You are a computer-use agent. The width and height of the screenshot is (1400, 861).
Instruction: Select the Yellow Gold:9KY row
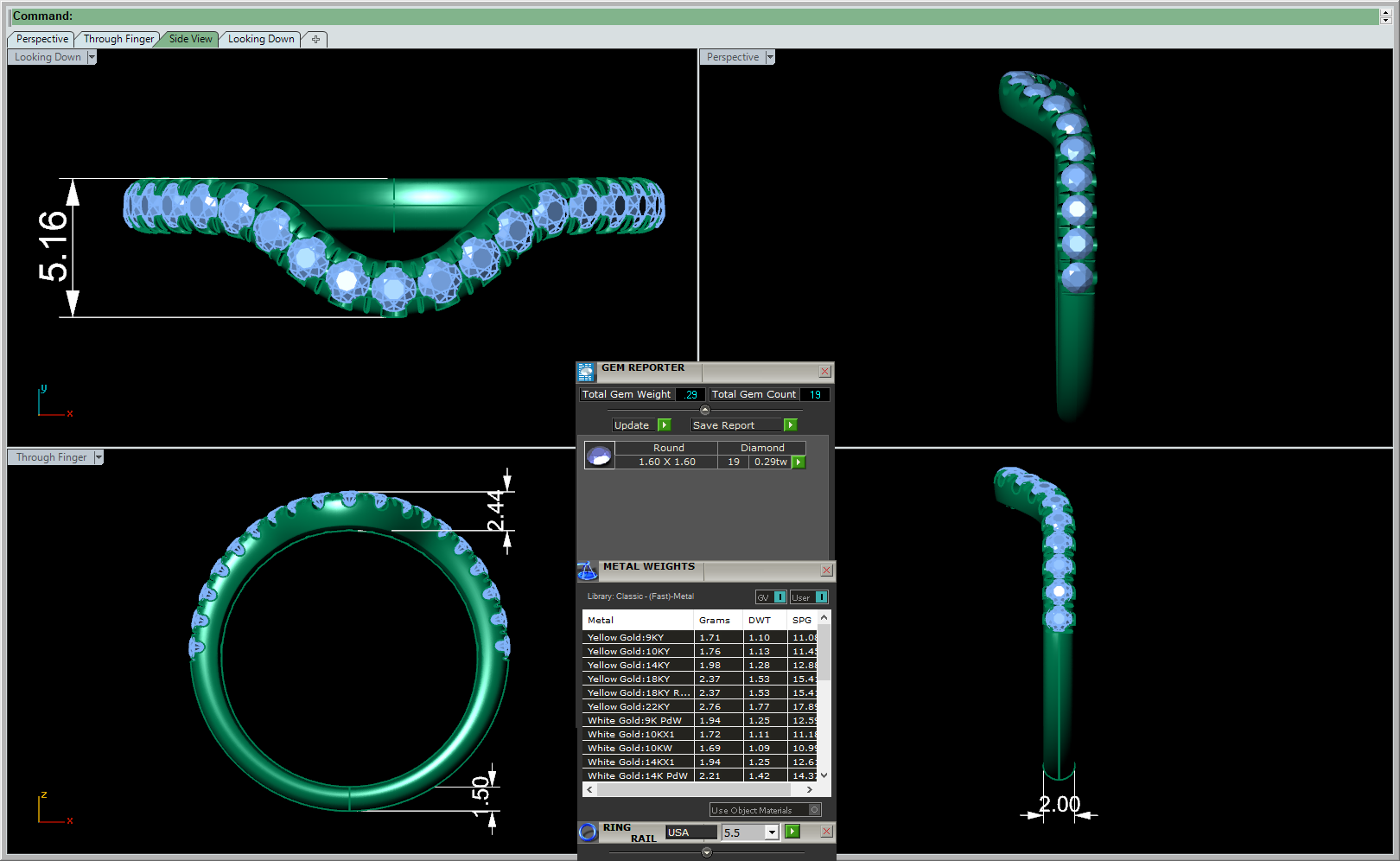700,637
